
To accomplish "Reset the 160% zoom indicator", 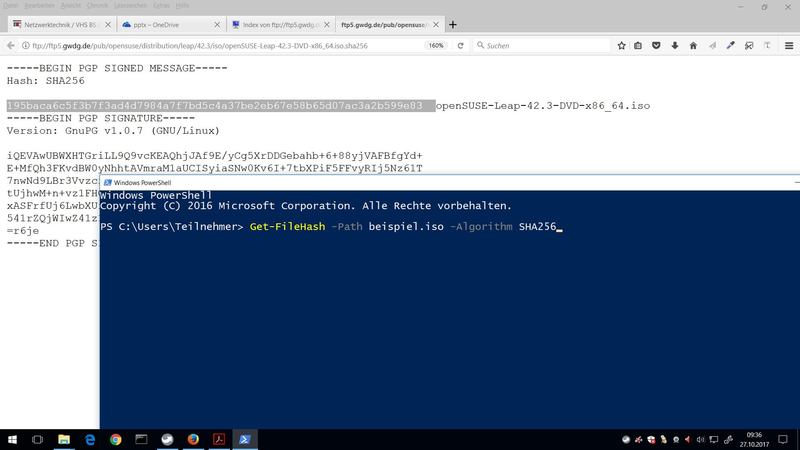I will tap(436, 45).
